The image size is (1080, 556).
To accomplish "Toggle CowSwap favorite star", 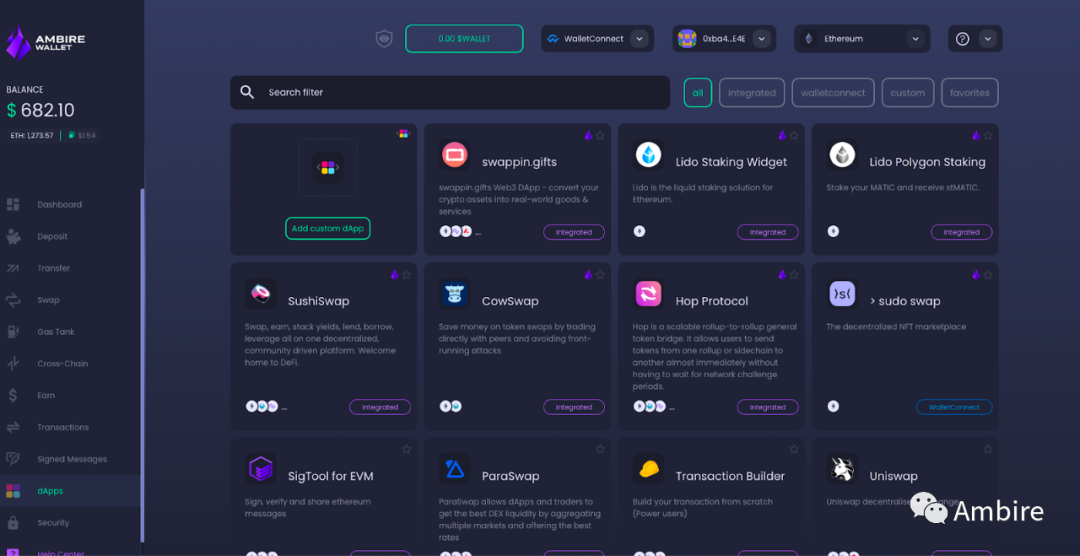I will 600,275.
